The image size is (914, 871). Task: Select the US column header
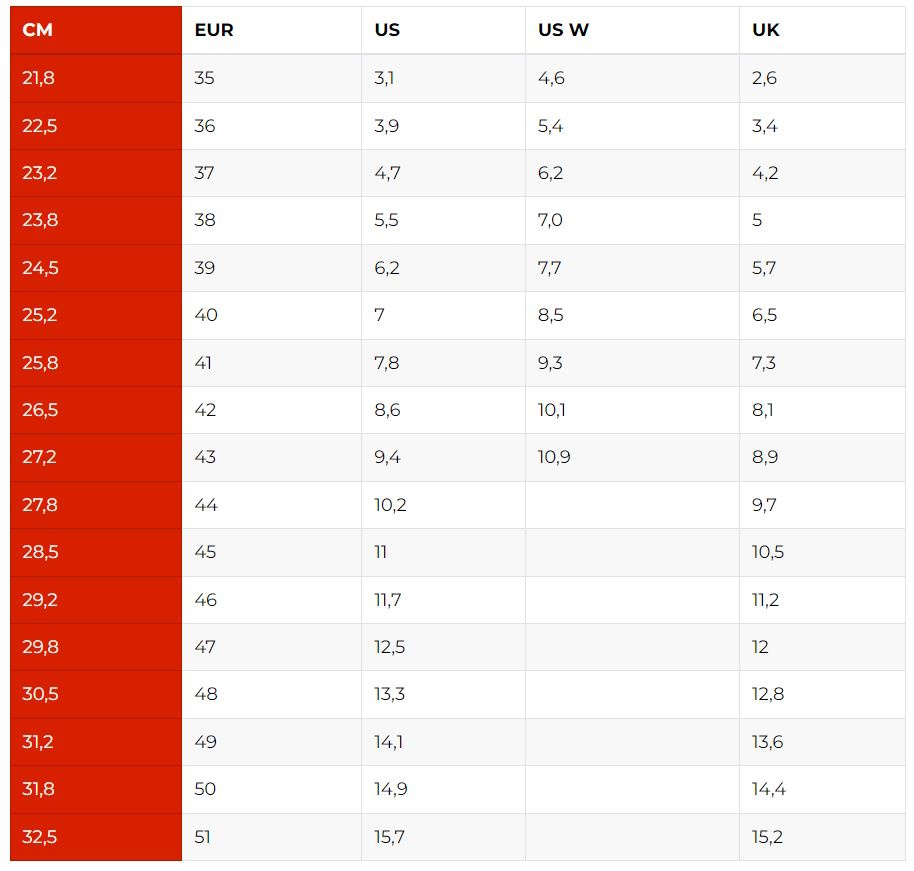pyautogui.click(x=443, y=30)
